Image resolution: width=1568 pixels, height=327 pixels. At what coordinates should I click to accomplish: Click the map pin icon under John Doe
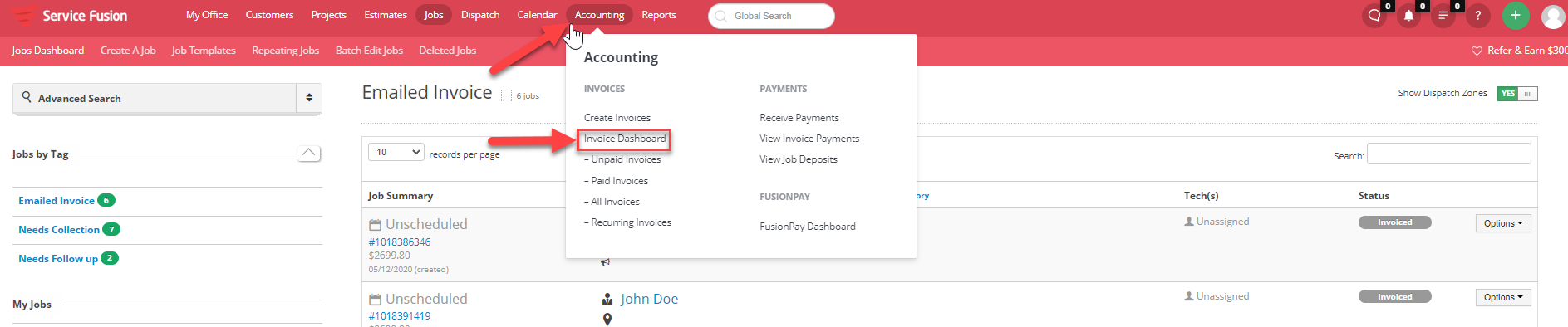click(607, 320)
